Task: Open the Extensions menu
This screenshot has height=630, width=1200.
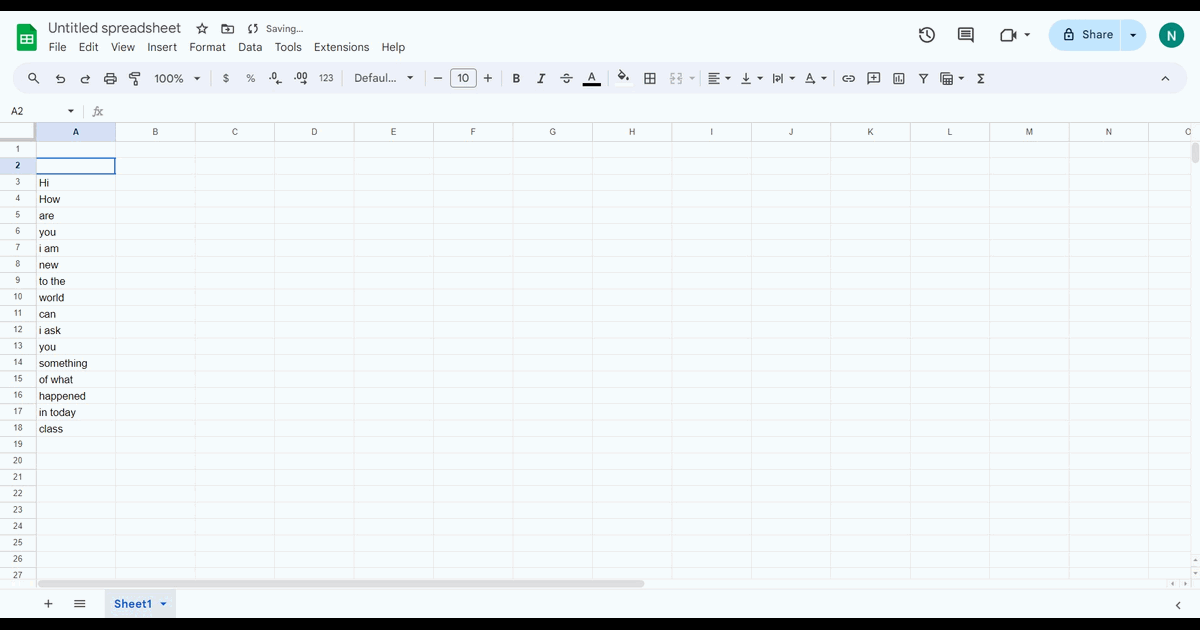Action: (x=341, y=47)
